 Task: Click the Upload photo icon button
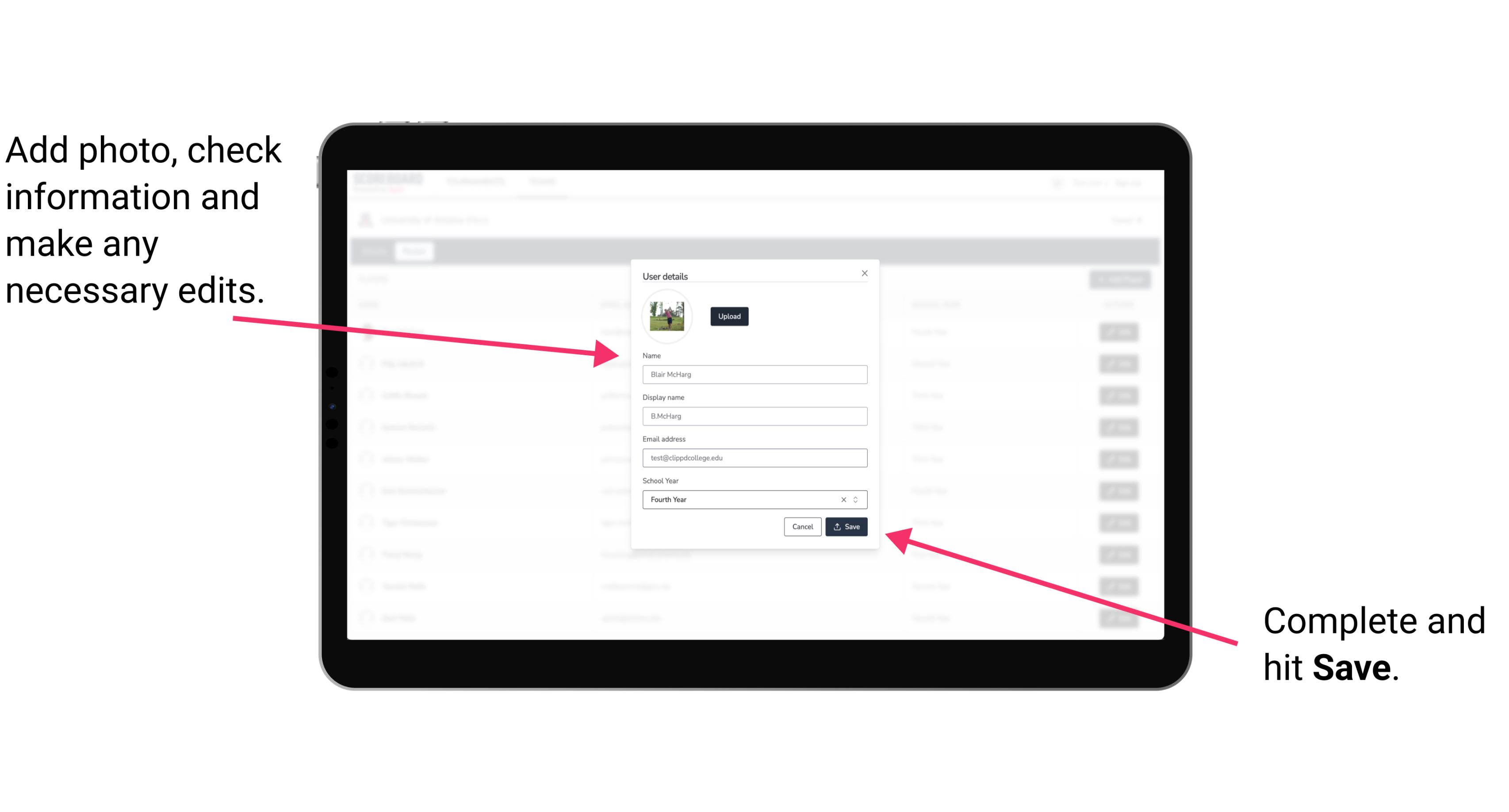(728, 316)
